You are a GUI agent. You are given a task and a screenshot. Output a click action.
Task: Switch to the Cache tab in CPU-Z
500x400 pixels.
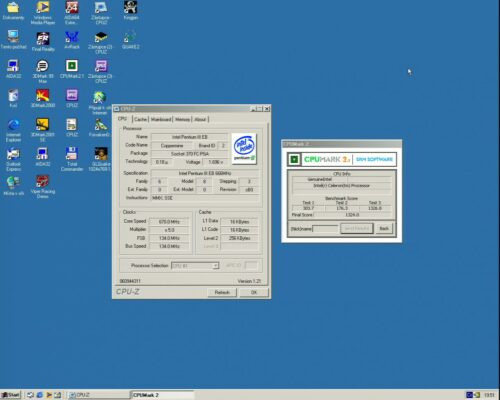point(140,119)
